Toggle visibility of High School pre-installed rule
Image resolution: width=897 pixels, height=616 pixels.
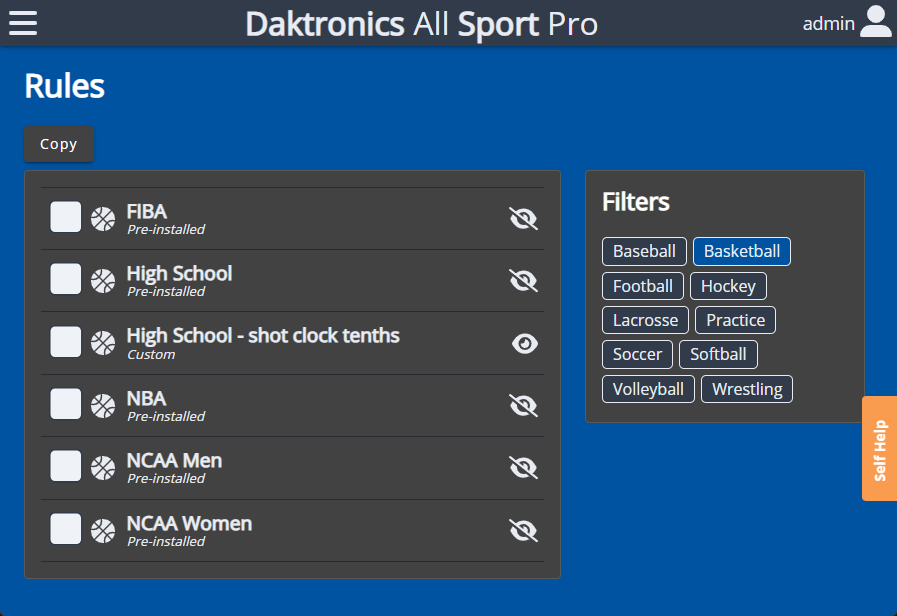pyautogui.click(x=523, y=281)
